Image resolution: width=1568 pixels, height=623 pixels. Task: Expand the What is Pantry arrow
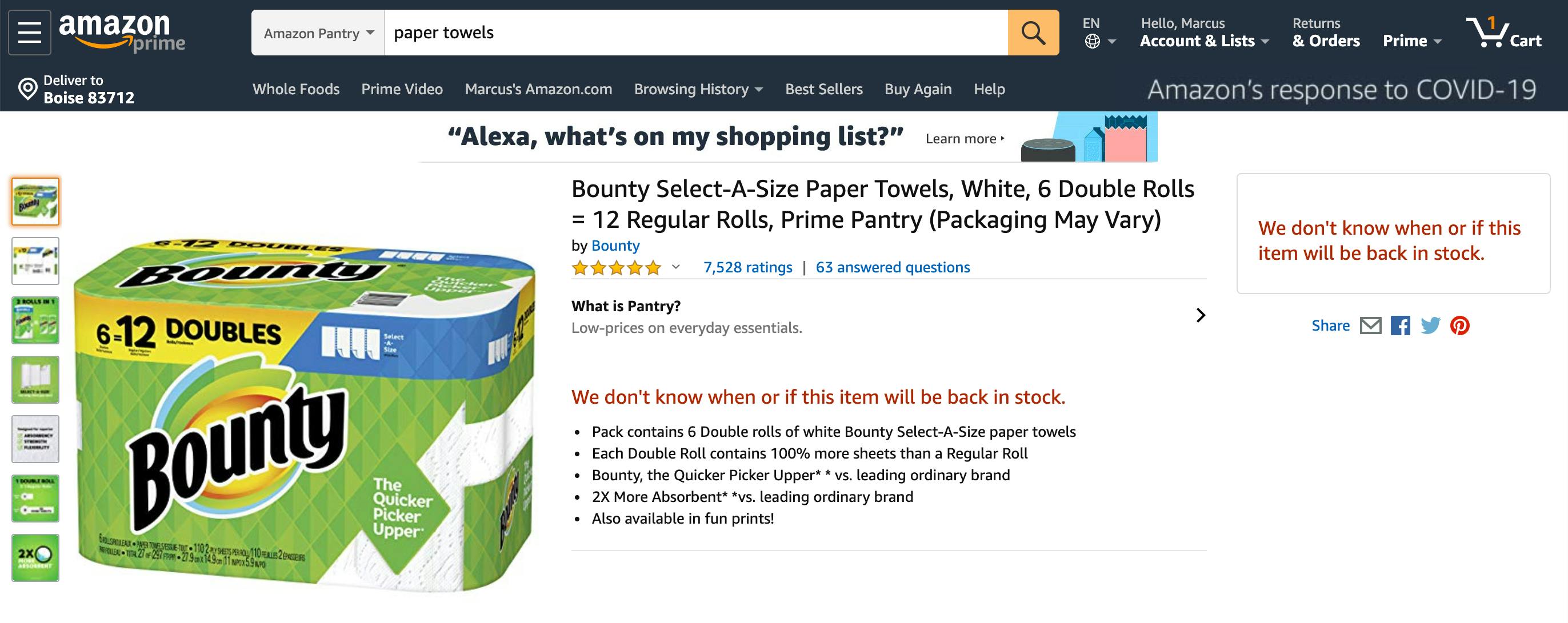coord(1201,315)
